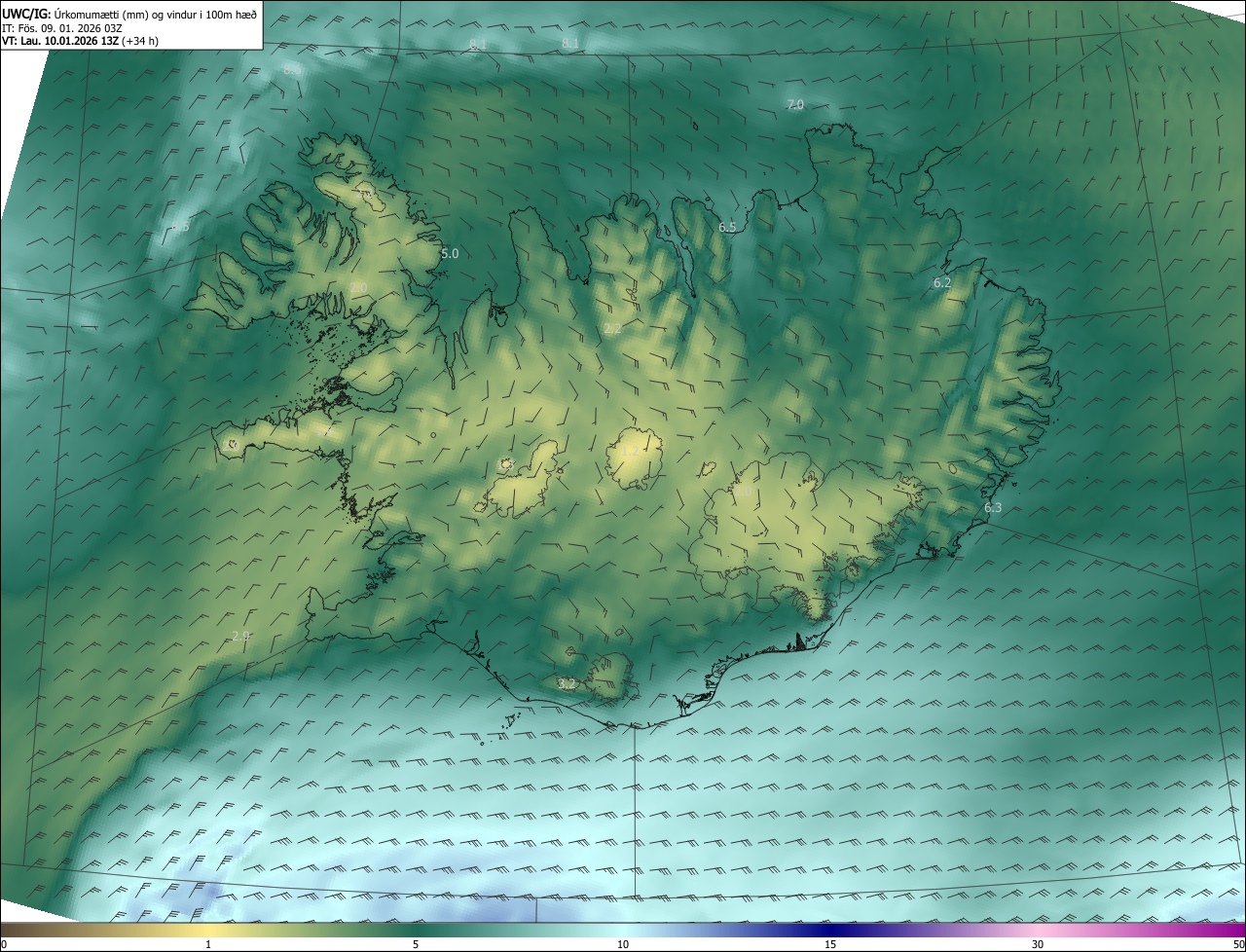Click the 'UWC/IG: Úrkomumætti' chart title line
This screenshot has width=1246, height=952.
pos(129,13)
